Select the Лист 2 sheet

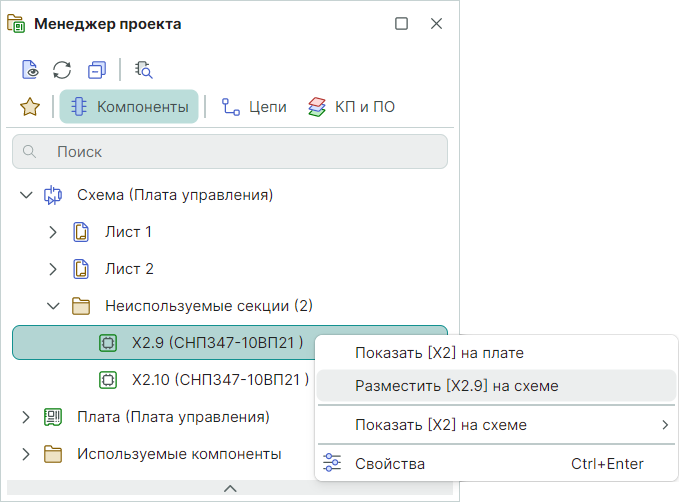[x=129, y=269]
